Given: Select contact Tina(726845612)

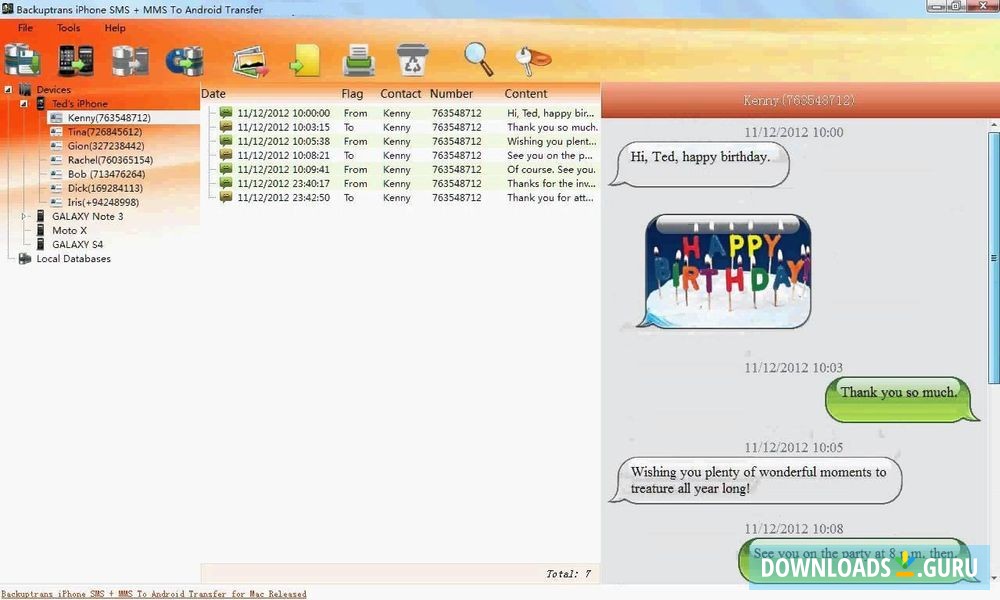Looking at the screenshot, I should coord(105,132).
